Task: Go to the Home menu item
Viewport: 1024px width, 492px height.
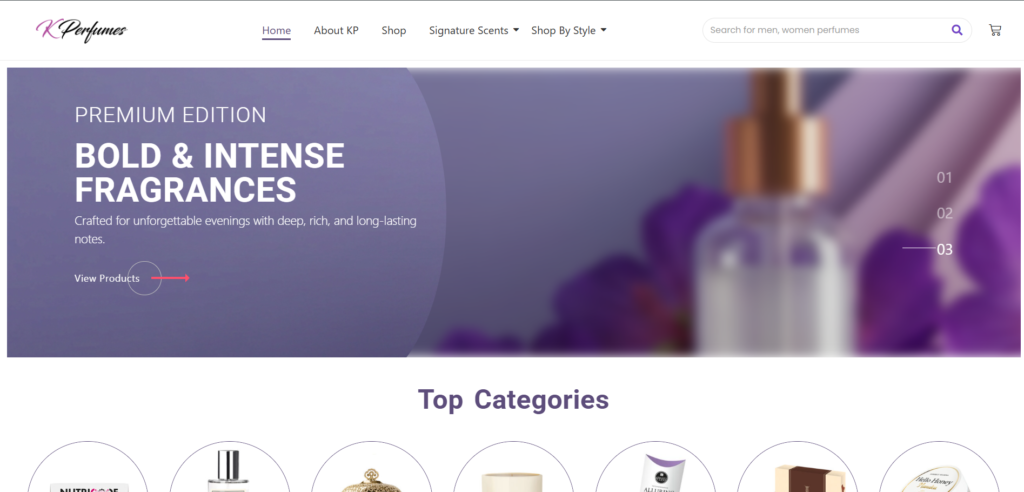Action: 276,31
